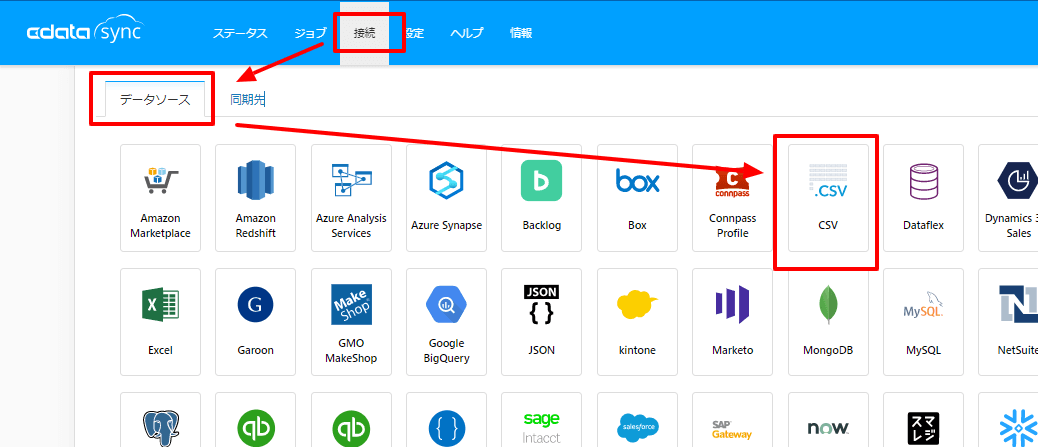Choose the Excel spreadsheet icon

[x=160, y=305]
